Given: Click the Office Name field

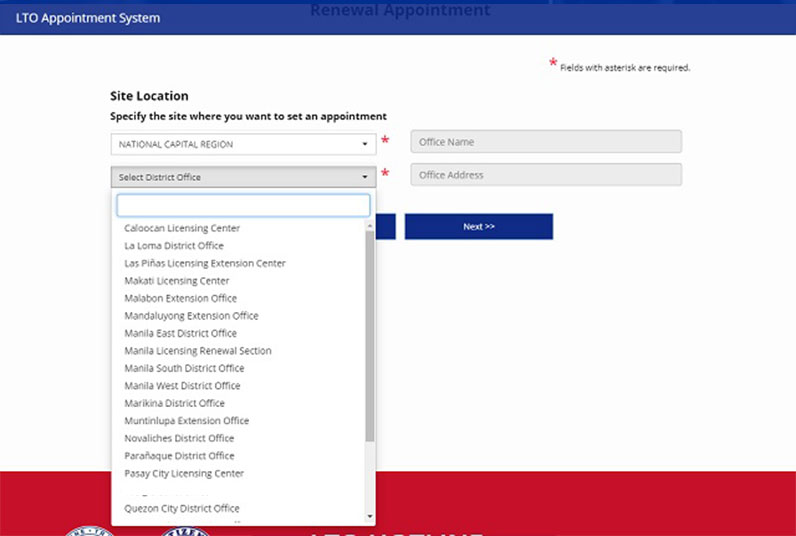Looking at the screenshot, I should [546, 142].
